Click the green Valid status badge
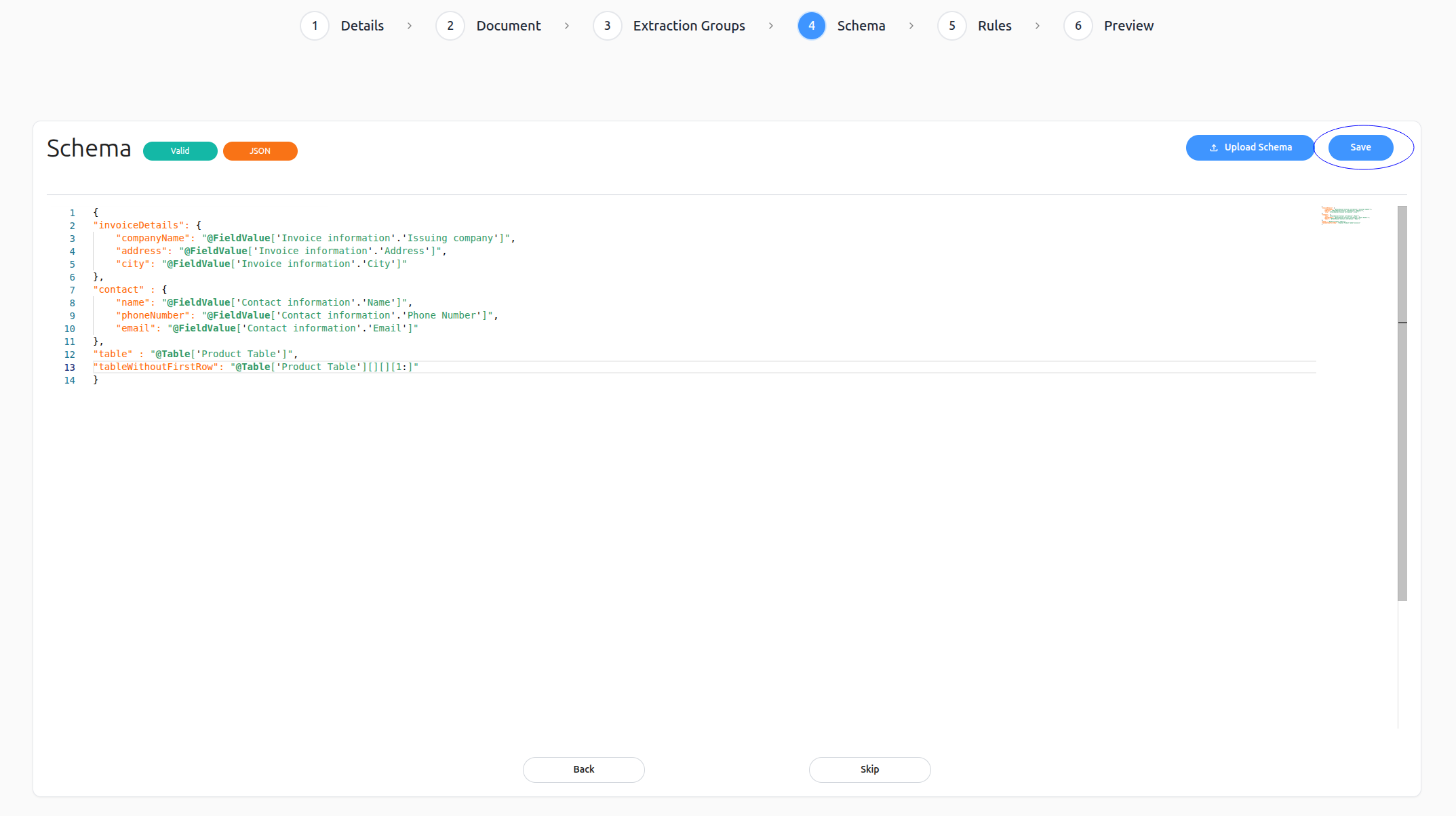 [180, 151]
